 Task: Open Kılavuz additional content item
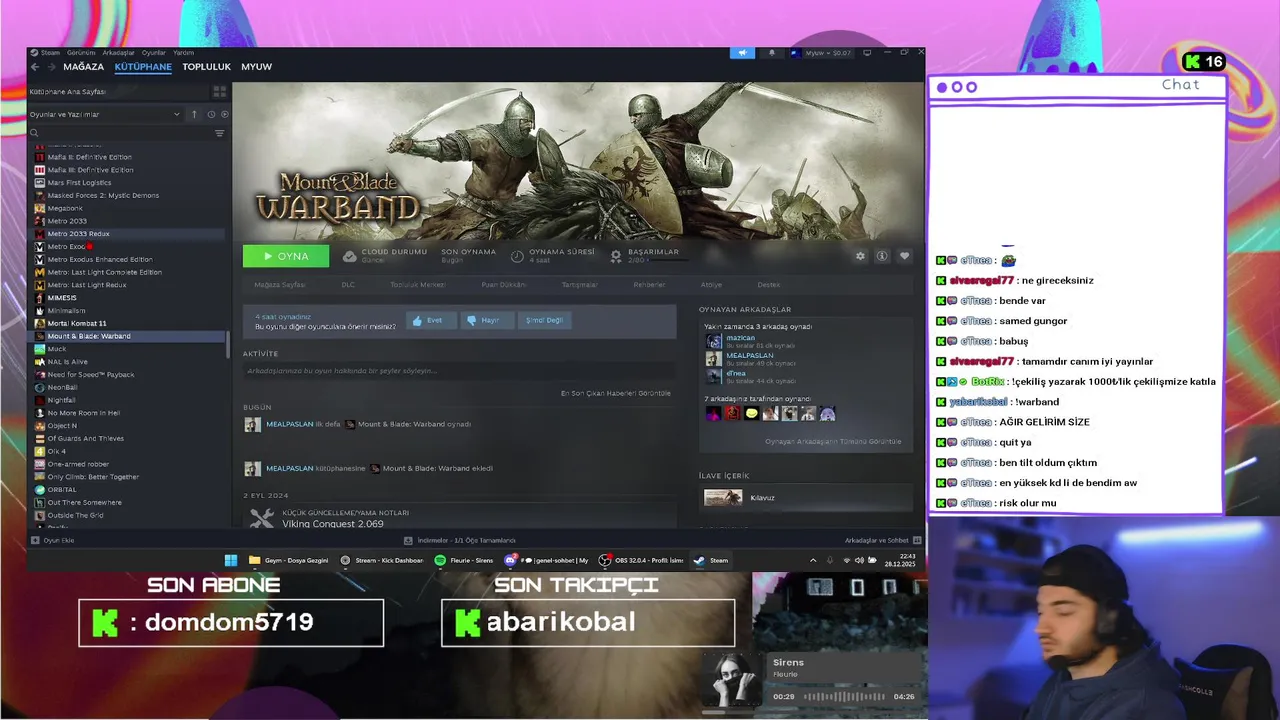pyautogui.click(x=806, y=497)
